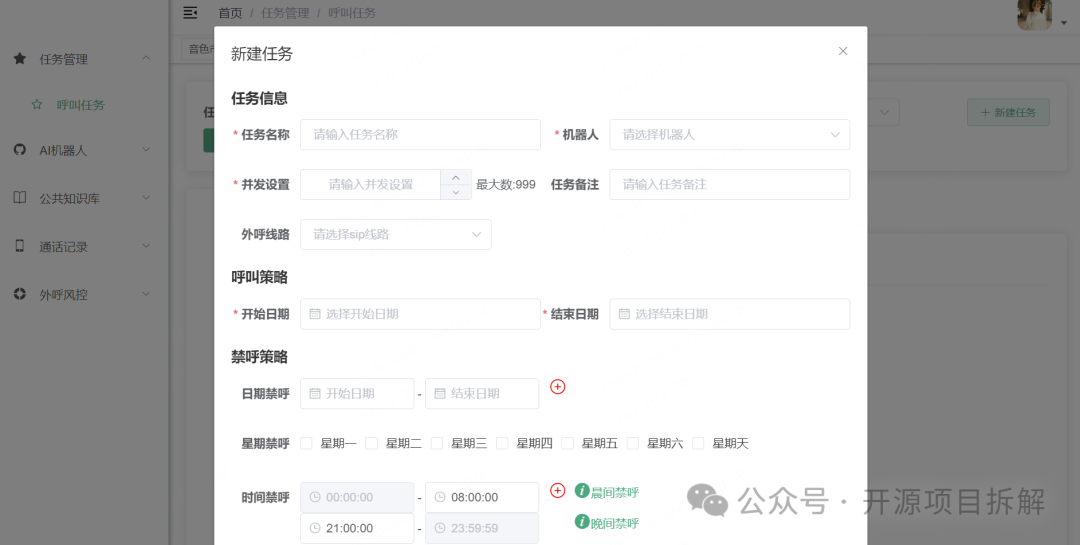Click the 最大数:999 text
The height and width of the screenshot is (545, 1080).
tap(506, 184)
